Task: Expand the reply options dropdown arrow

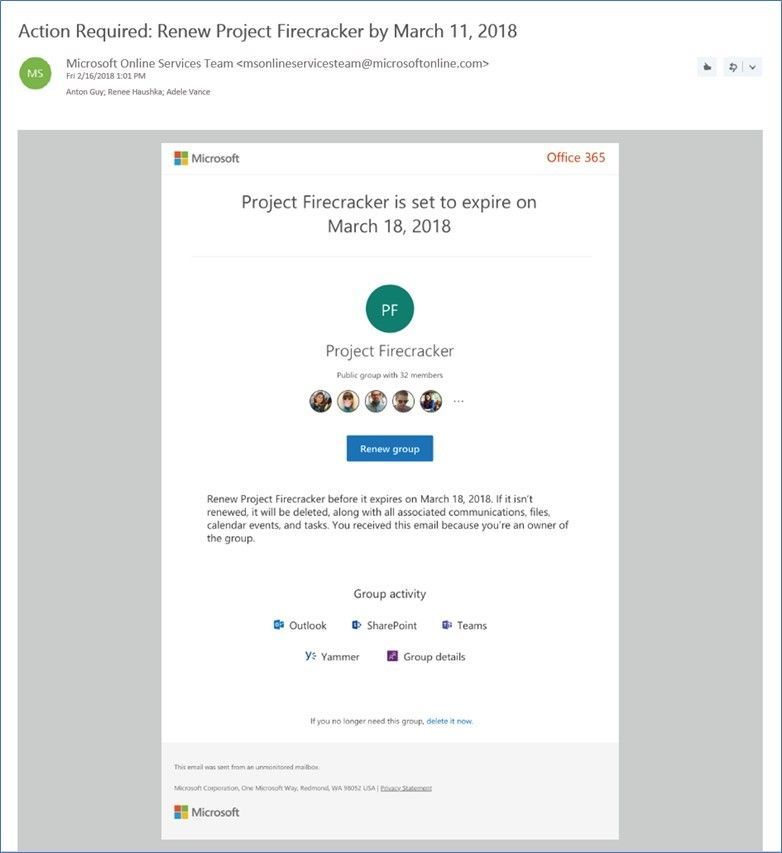Action: (752, 67)
